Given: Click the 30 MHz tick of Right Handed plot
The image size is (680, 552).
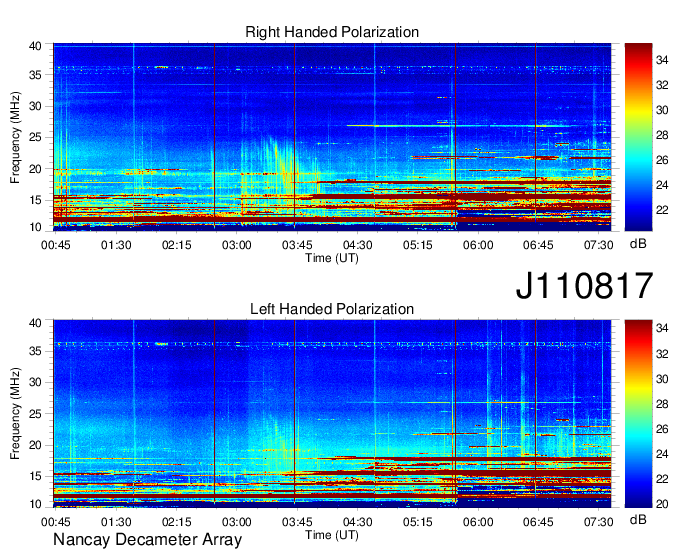Looking at the screenshot, I should 35,106.
